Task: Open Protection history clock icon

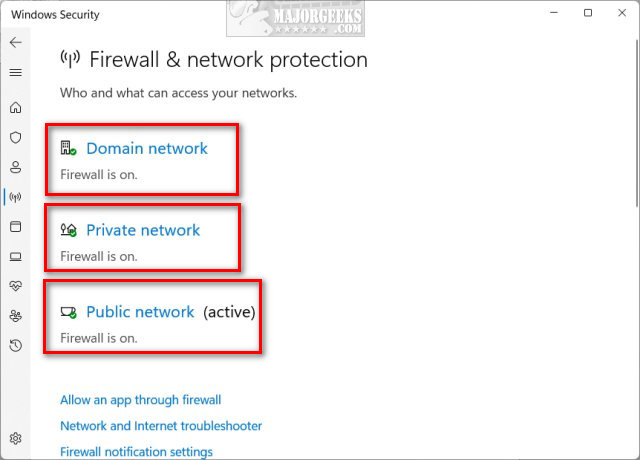Action: tap(15, 346)
